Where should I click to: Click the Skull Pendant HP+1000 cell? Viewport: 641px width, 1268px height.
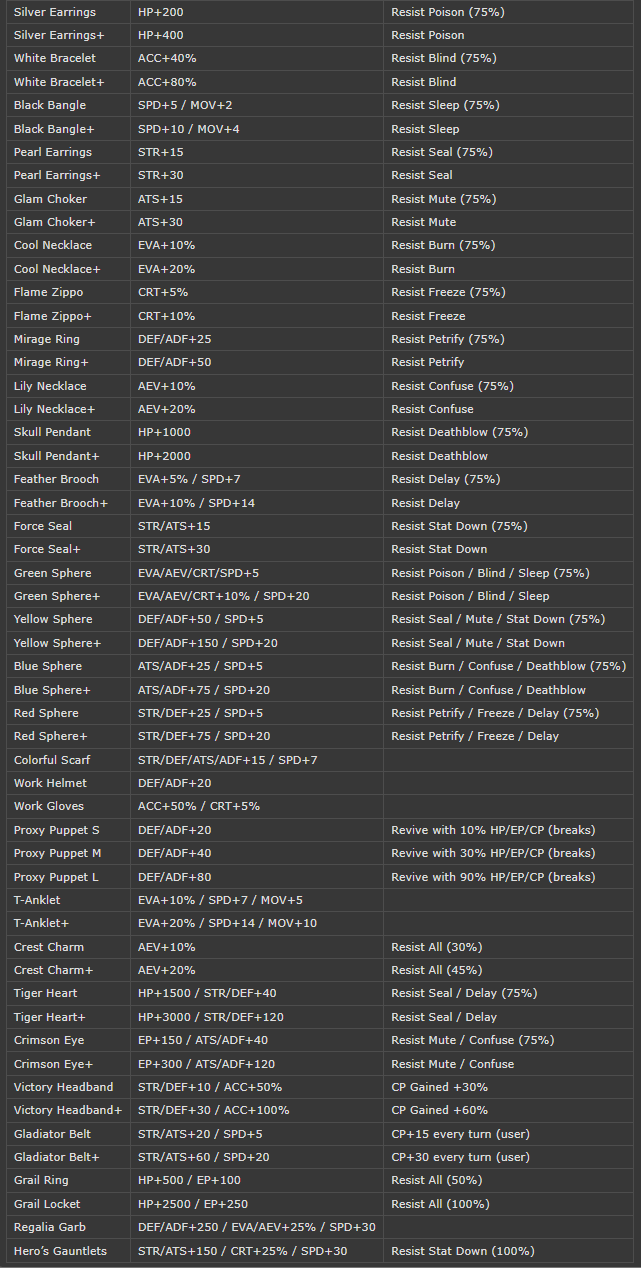coord(164,432)
